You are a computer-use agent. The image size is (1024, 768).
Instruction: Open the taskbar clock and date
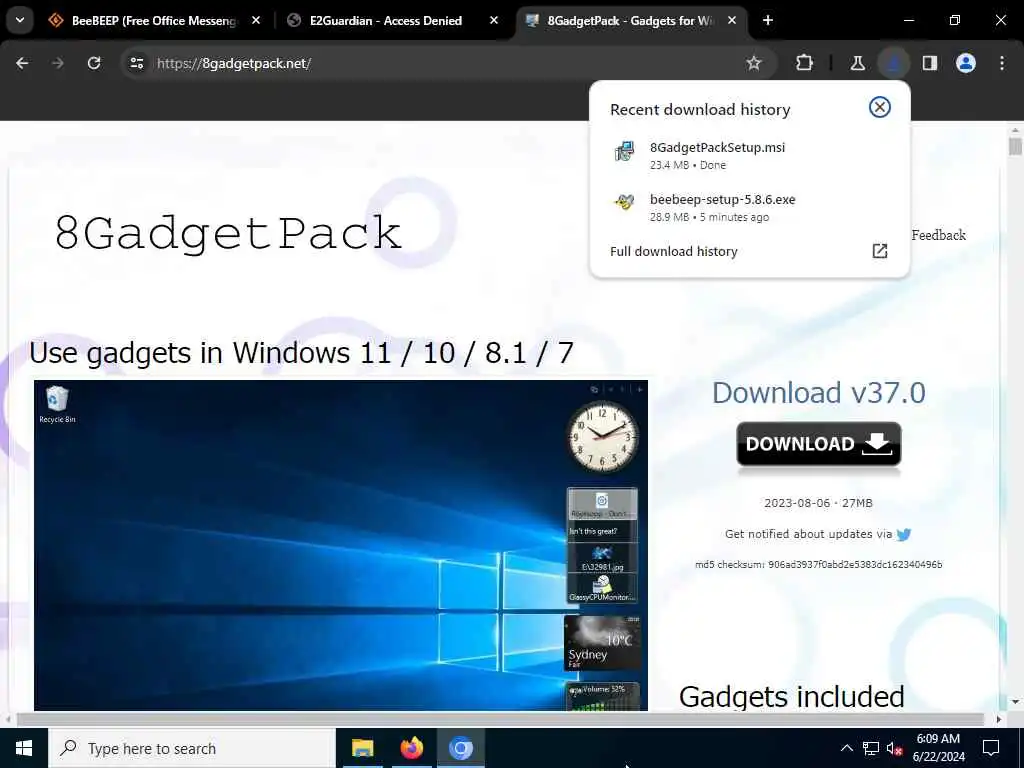tap(938, 748)
